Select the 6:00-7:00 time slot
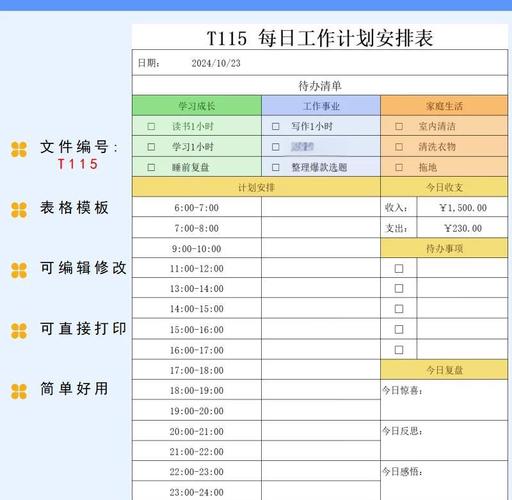Image resolution: width=512 pixels, height=500 pixels. coord(197,207)
